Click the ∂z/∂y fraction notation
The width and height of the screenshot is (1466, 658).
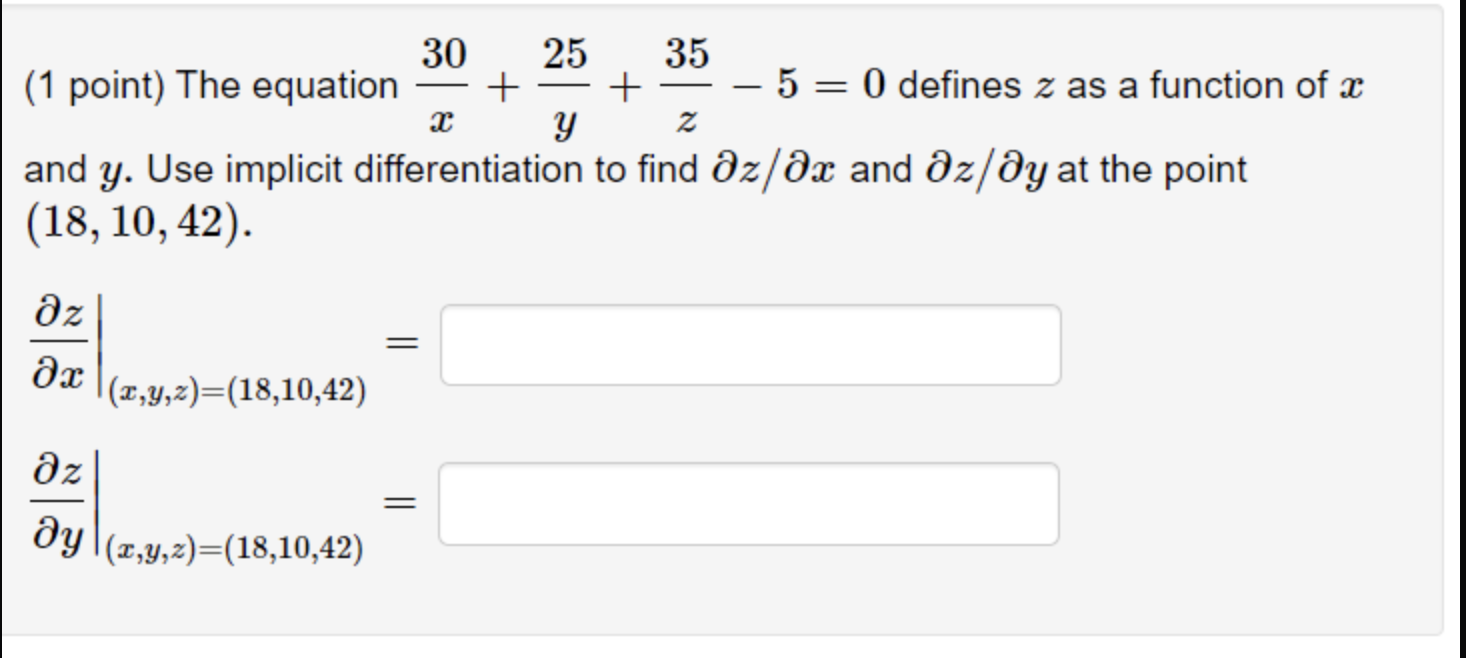pos(55,499)
